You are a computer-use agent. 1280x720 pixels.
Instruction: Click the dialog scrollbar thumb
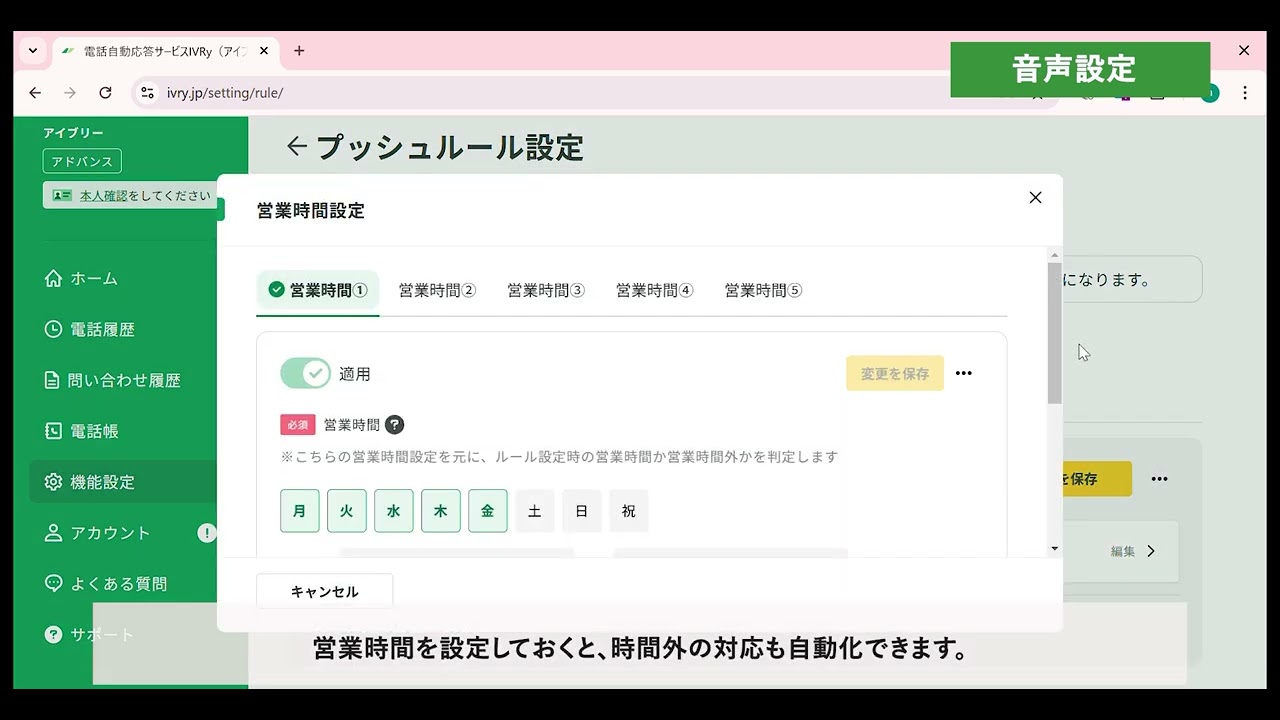point(1055,333)
